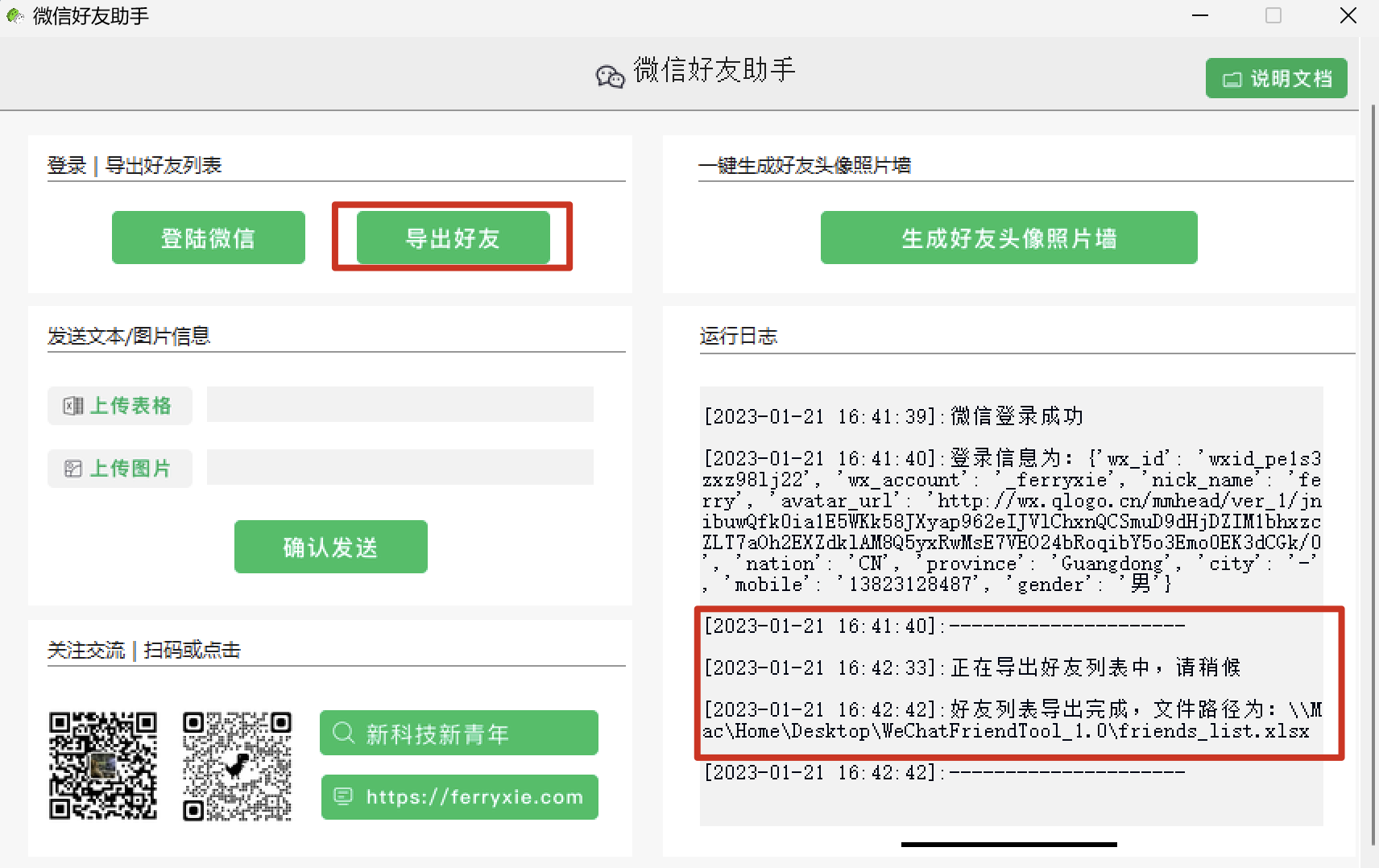Image resolution: width=1379 pixels, height=868 pixels.
Task: Click 确认发送 to confirm sending
Action: pyautogui.click(x=330, y=546)
